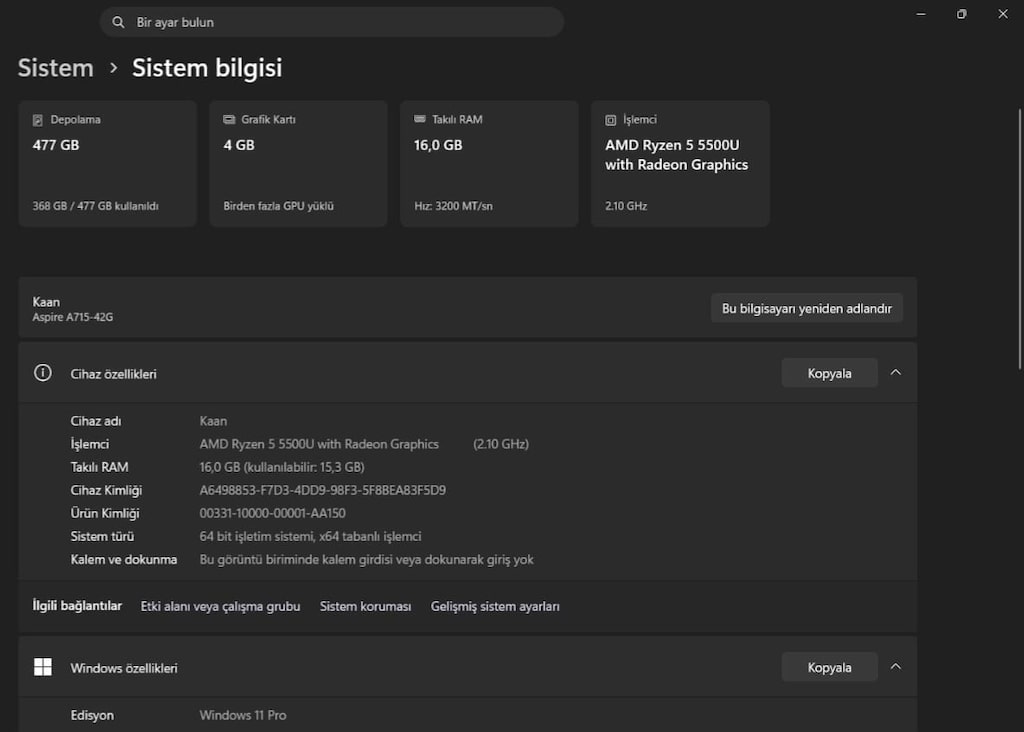The image size is (1024, 732).
Task: Click the vertical scrollbar thumb
Action: point(1019,238)
